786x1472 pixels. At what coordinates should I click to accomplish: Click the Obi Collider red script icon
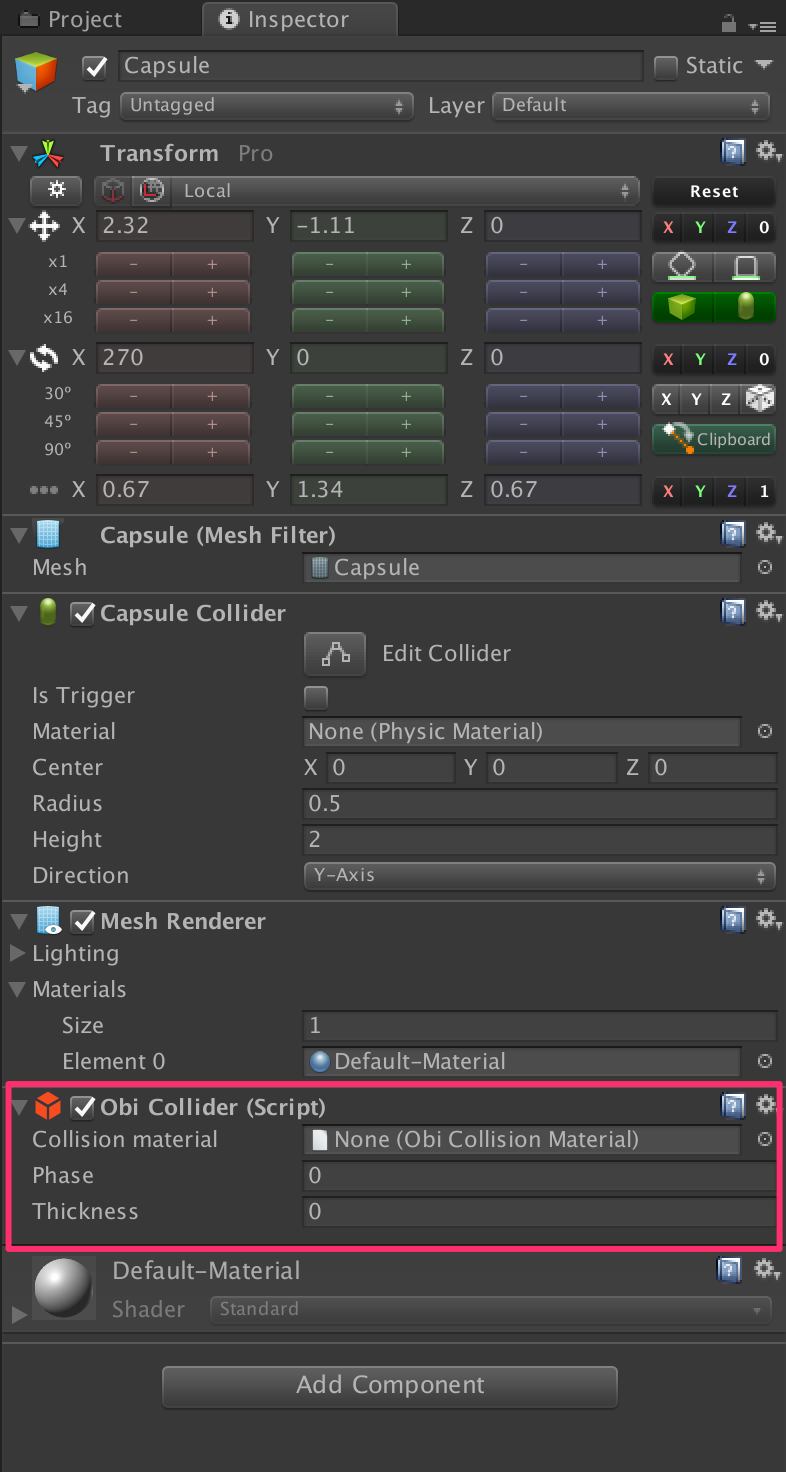pos(47,1106)
